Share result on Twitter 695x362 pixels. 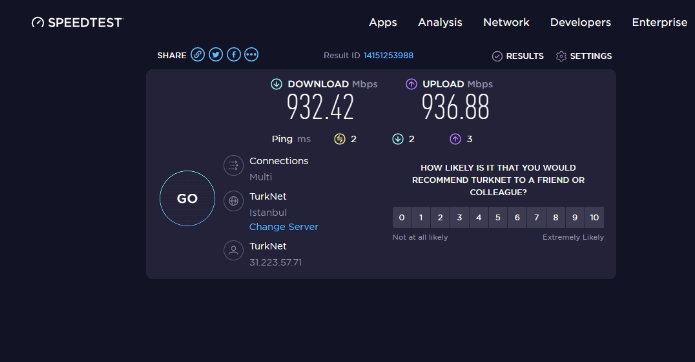point(216,54)
